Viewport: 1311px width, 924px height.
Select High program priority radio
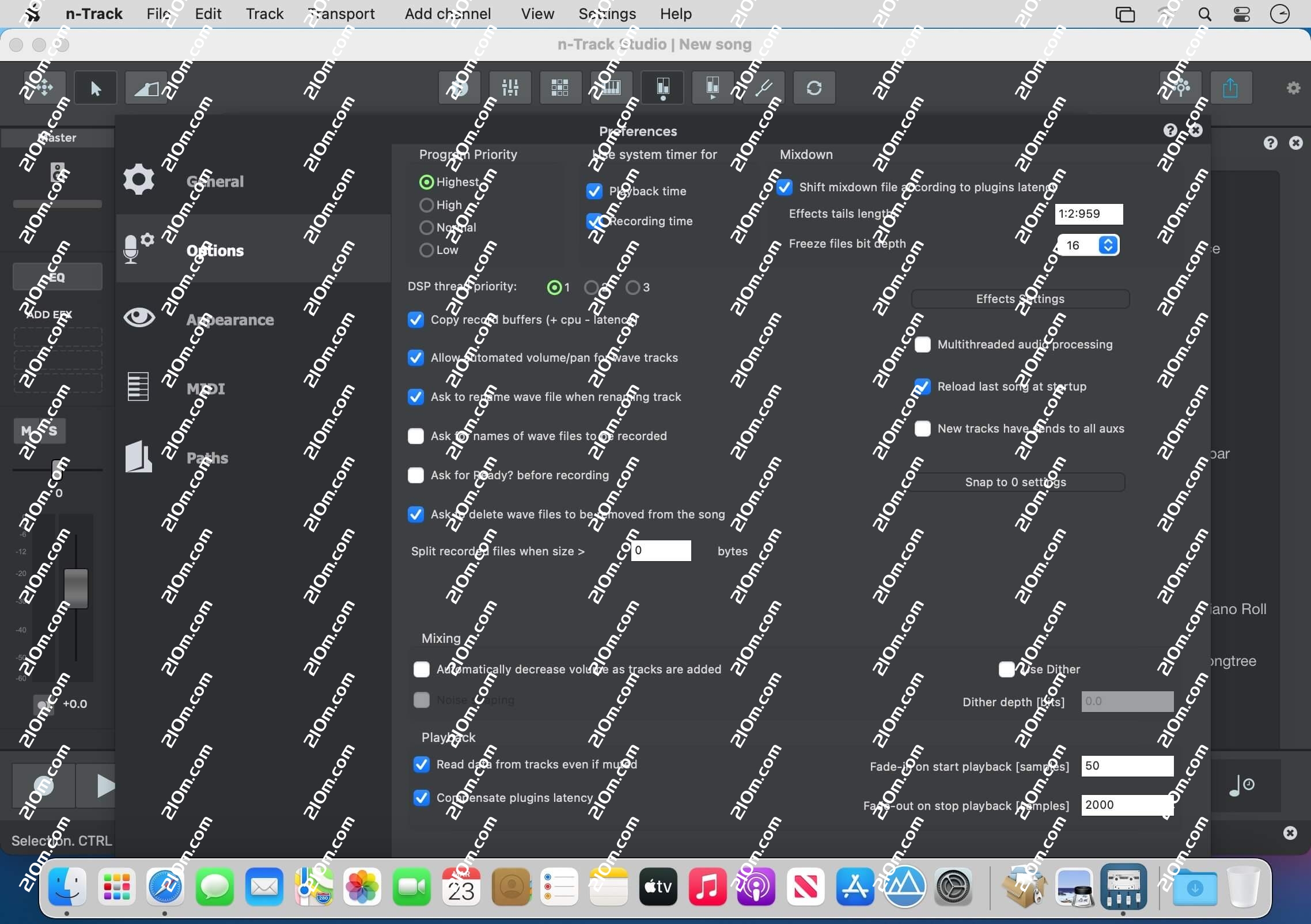(x=427, y=205)
